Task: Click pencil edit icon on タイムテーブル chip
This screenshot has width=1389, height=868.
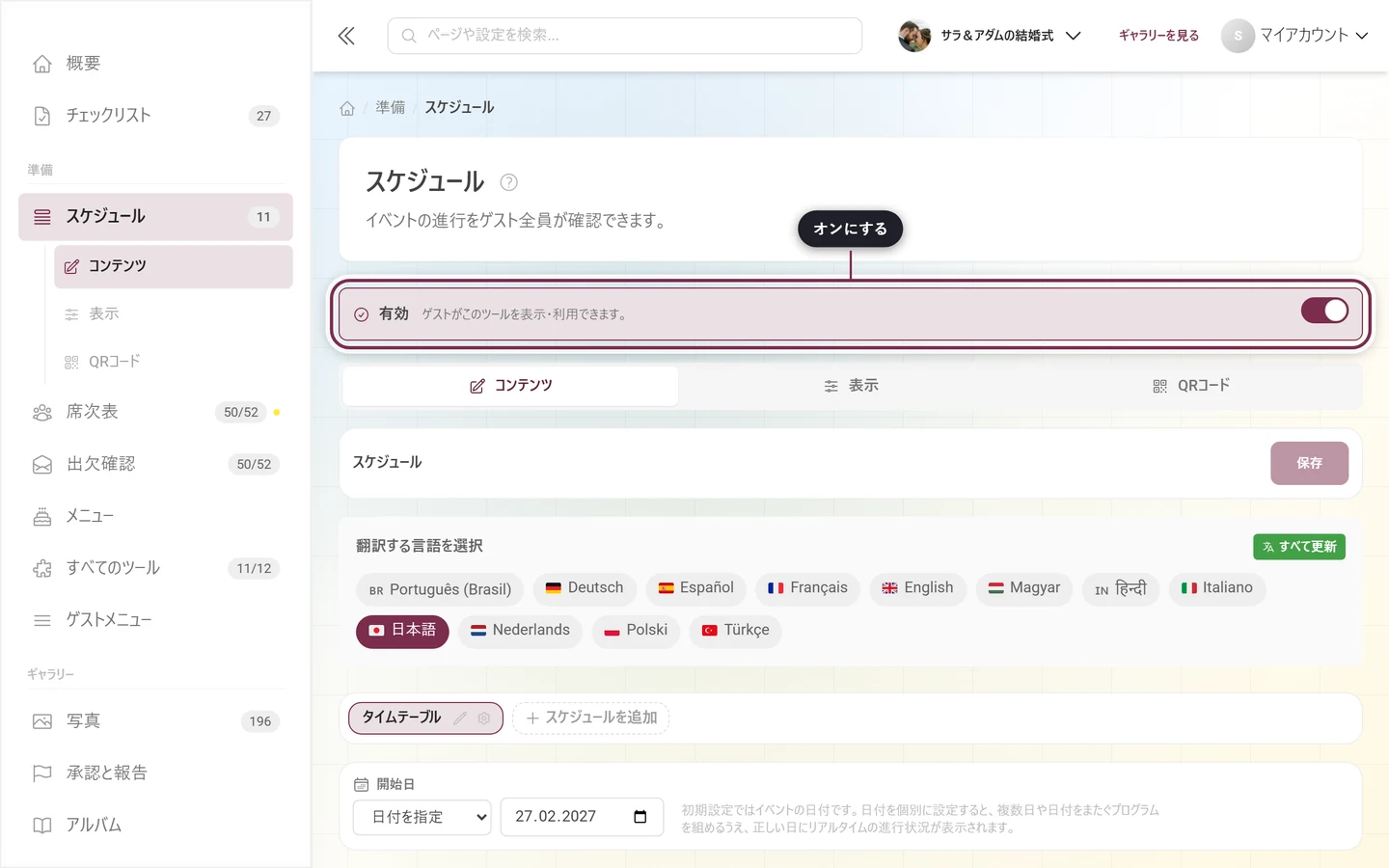Action: (460, 719)
